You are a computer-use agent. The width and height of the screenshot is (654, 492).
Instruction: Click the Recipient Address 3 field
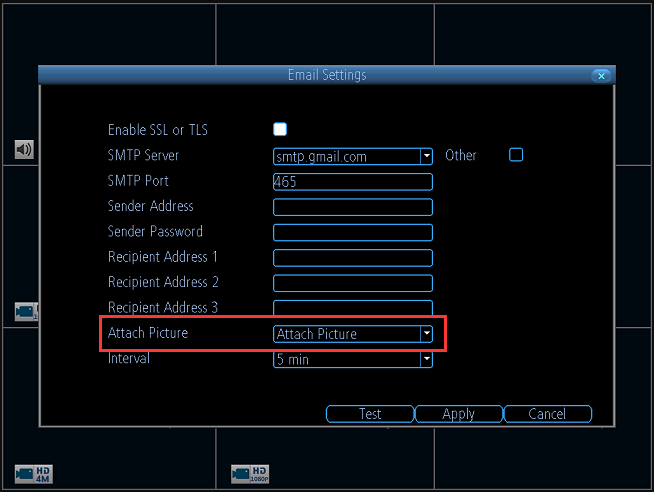point(353,308)
